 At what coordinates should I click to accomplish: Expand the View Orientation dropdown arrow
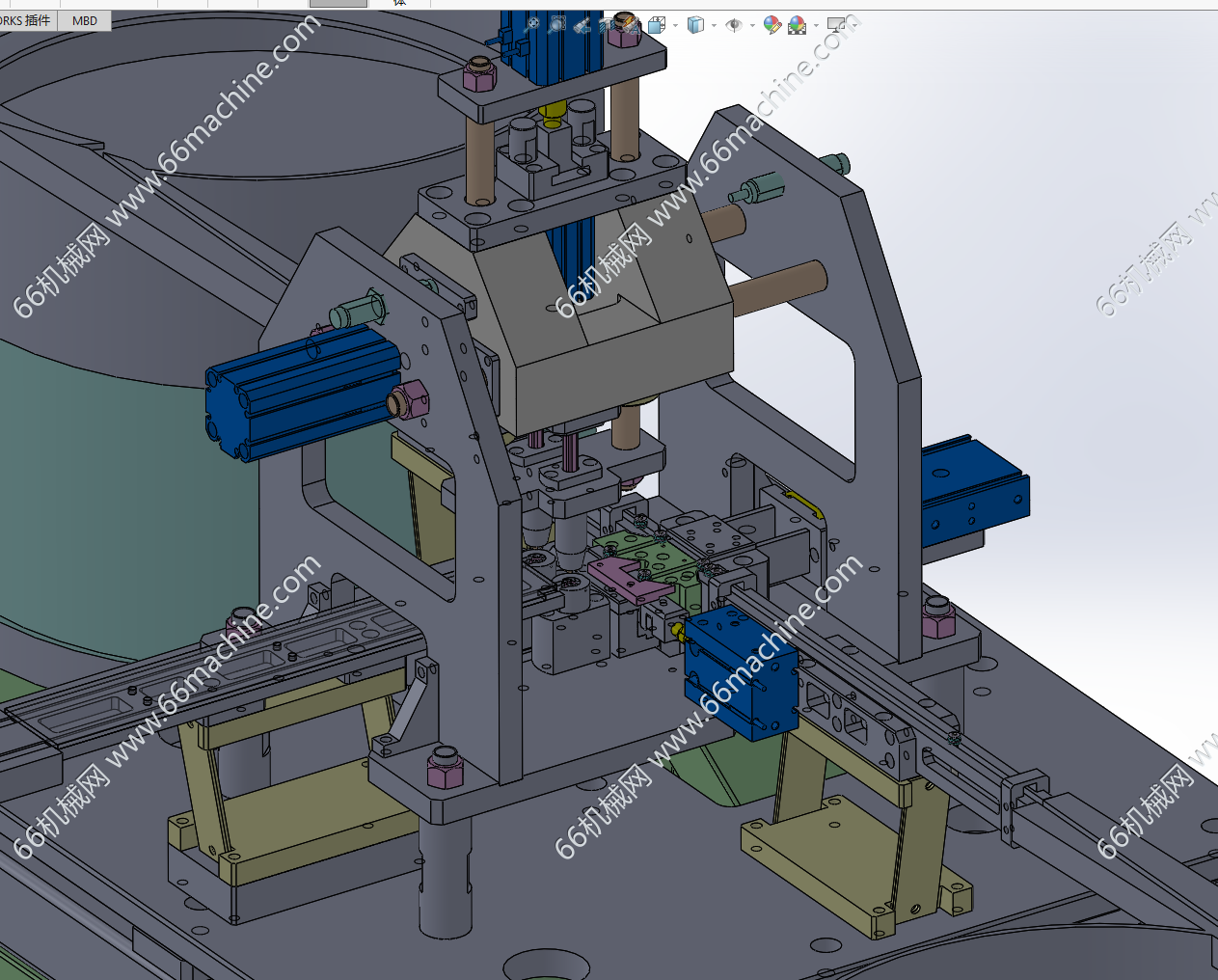(675, 25)
